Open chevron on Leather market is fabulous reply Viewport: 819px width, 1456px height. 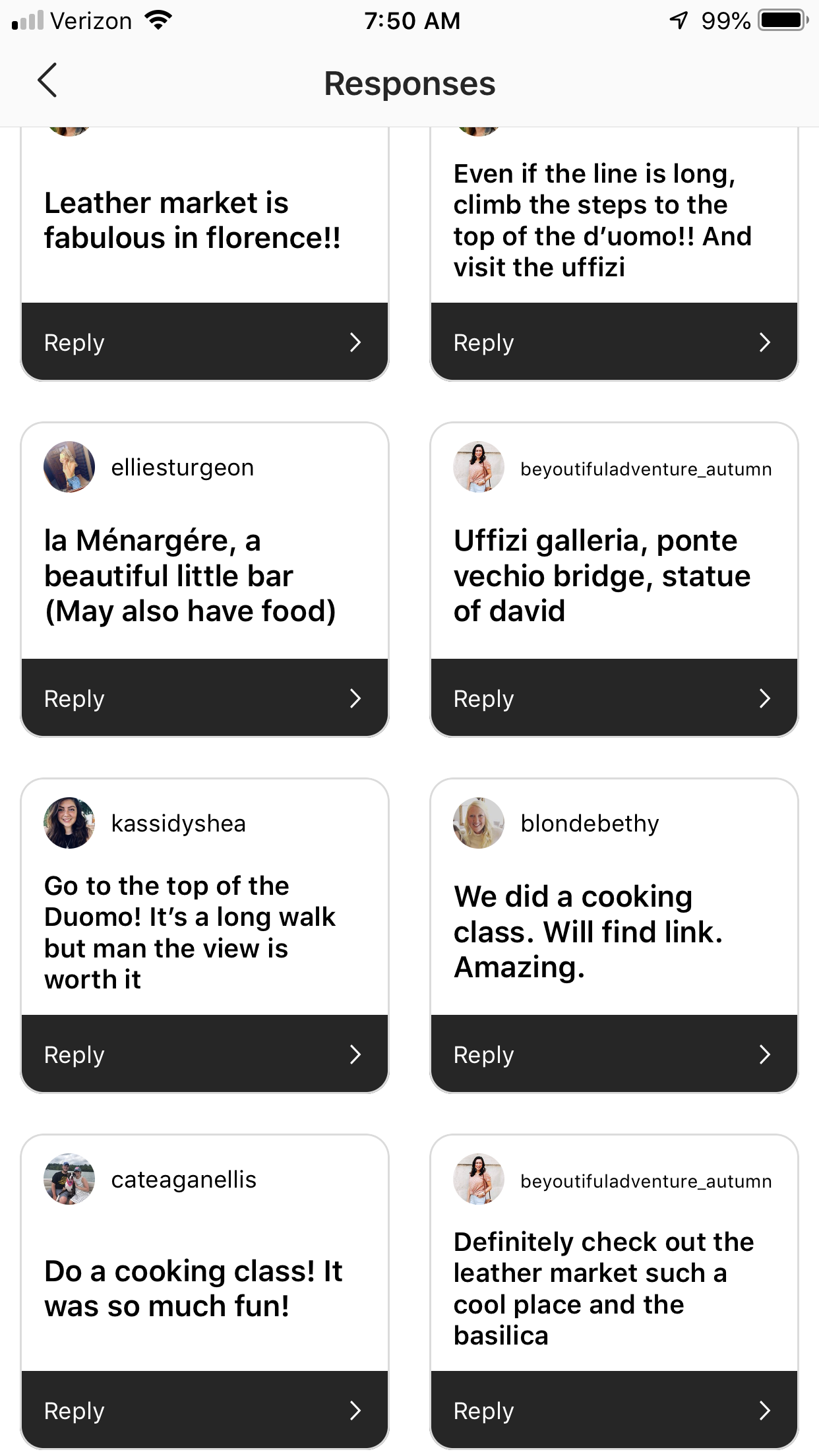(355, 342)
